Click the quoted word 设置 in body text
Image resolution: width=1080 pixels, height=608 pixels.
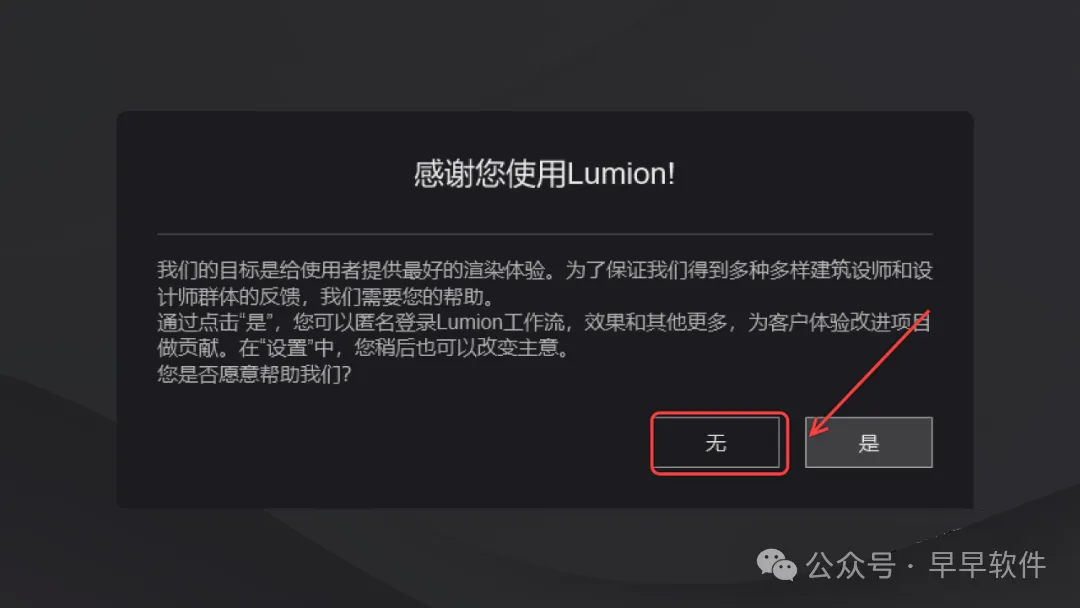pos(287,348)
